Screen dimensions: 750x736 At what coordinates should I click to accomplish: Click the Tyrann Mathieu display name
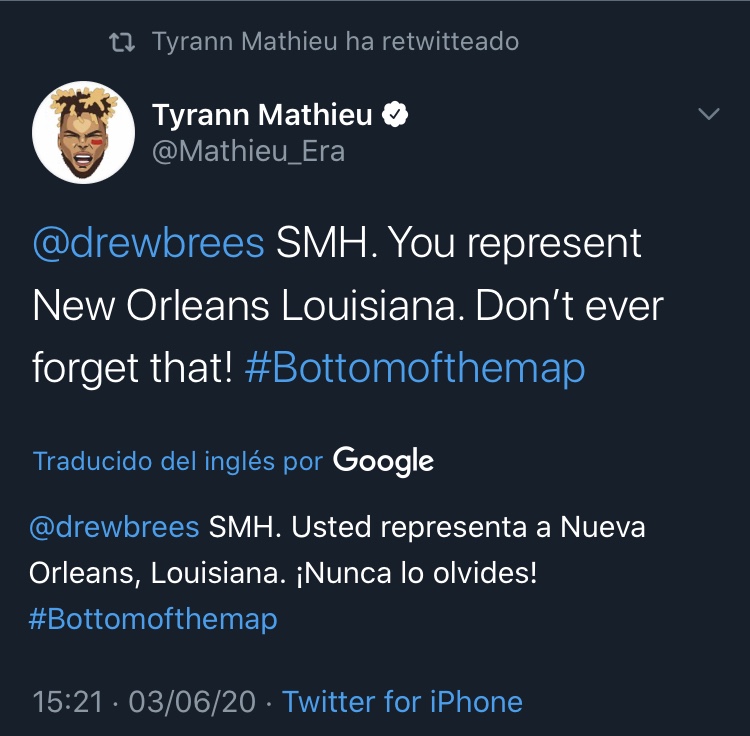point(262,116)
